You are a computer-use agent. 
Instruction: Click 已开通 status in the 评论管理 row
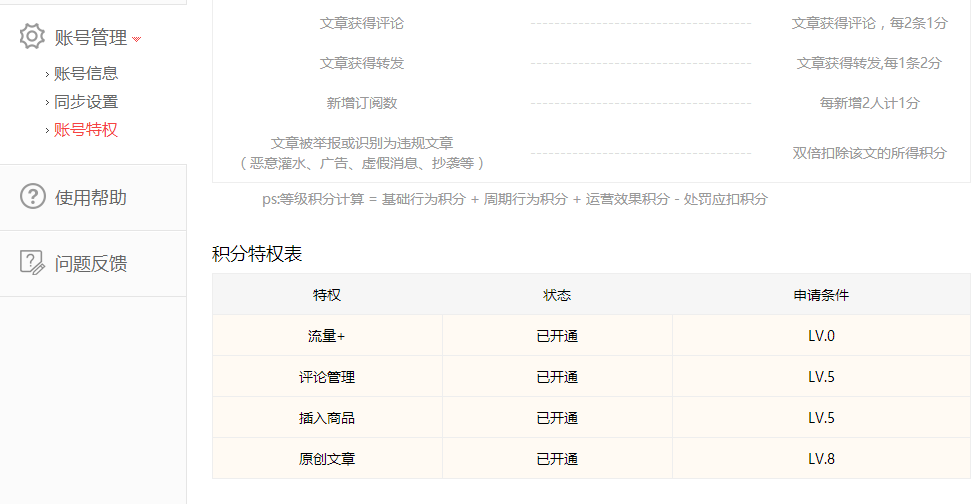point(557,377)
